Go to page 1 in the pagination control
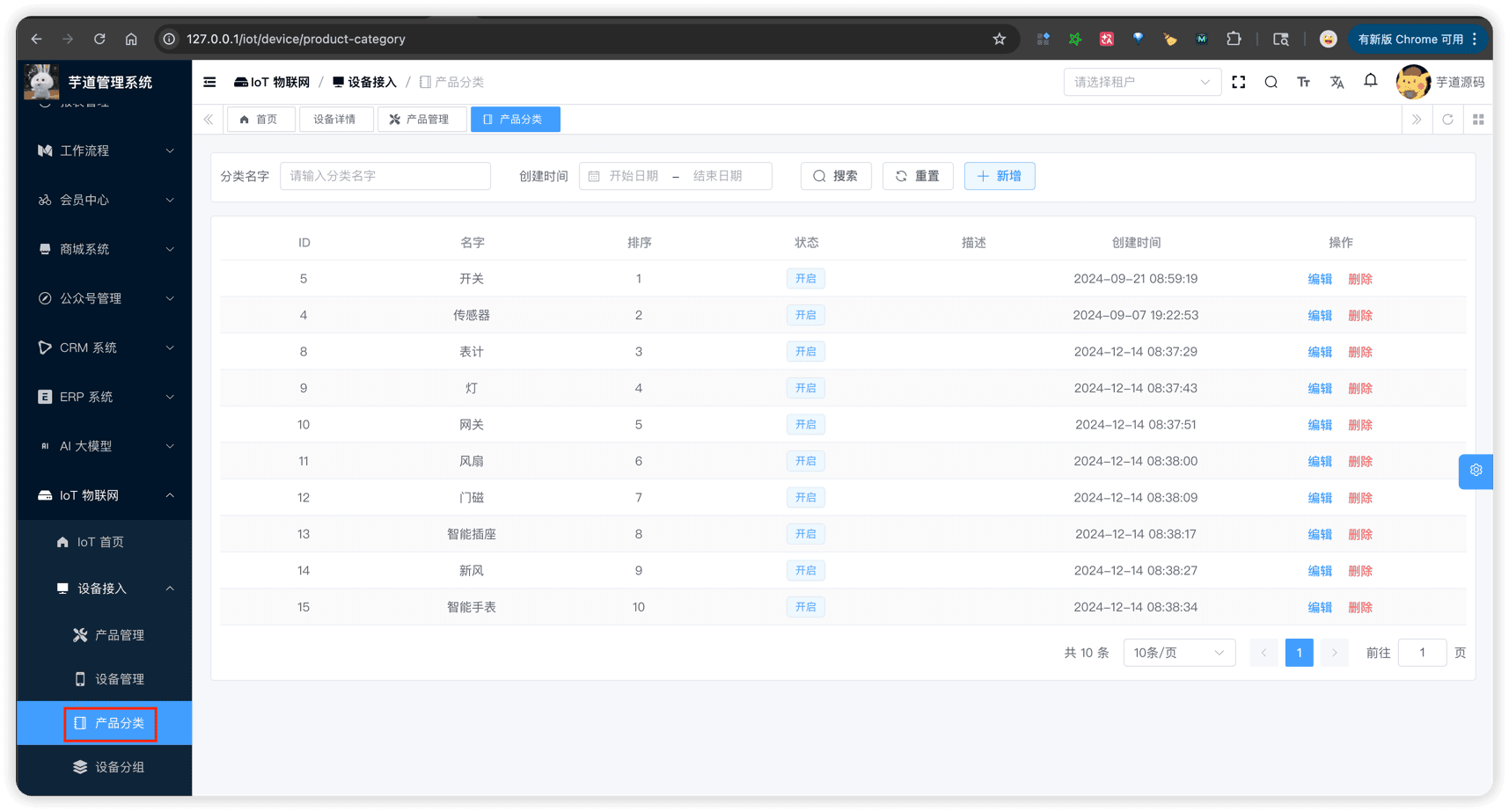 click(x=1299, y=652)
